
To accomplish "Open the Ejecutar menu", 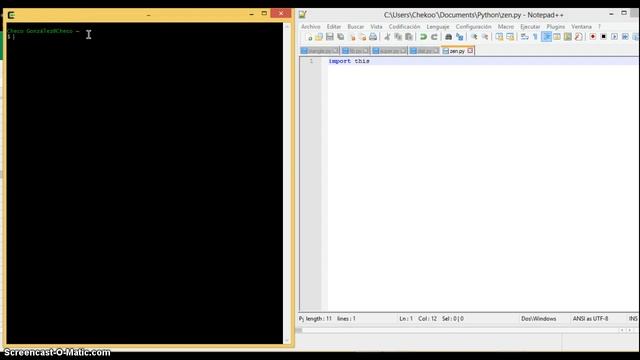I will click(530, 27).
